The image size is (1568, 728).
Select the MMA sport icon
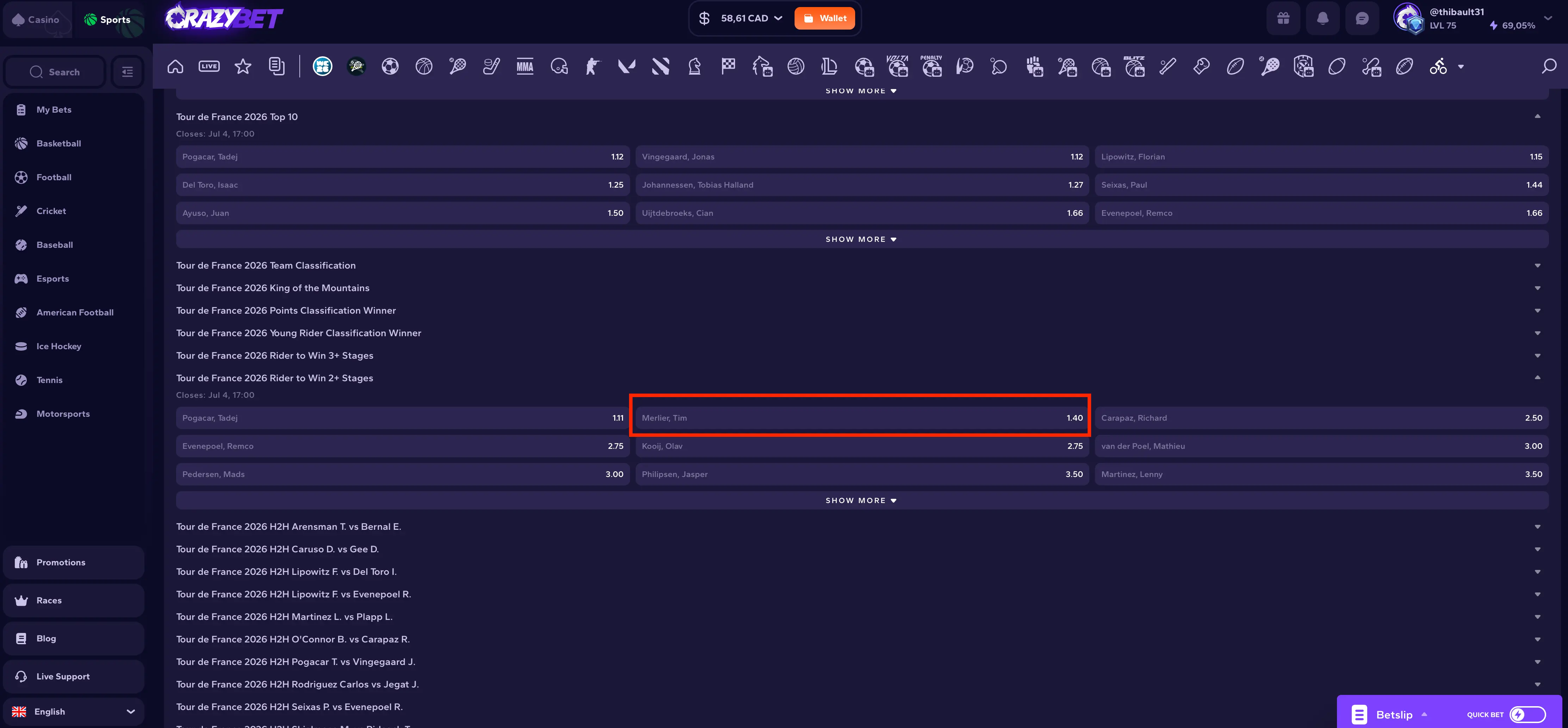click(525, 66)
